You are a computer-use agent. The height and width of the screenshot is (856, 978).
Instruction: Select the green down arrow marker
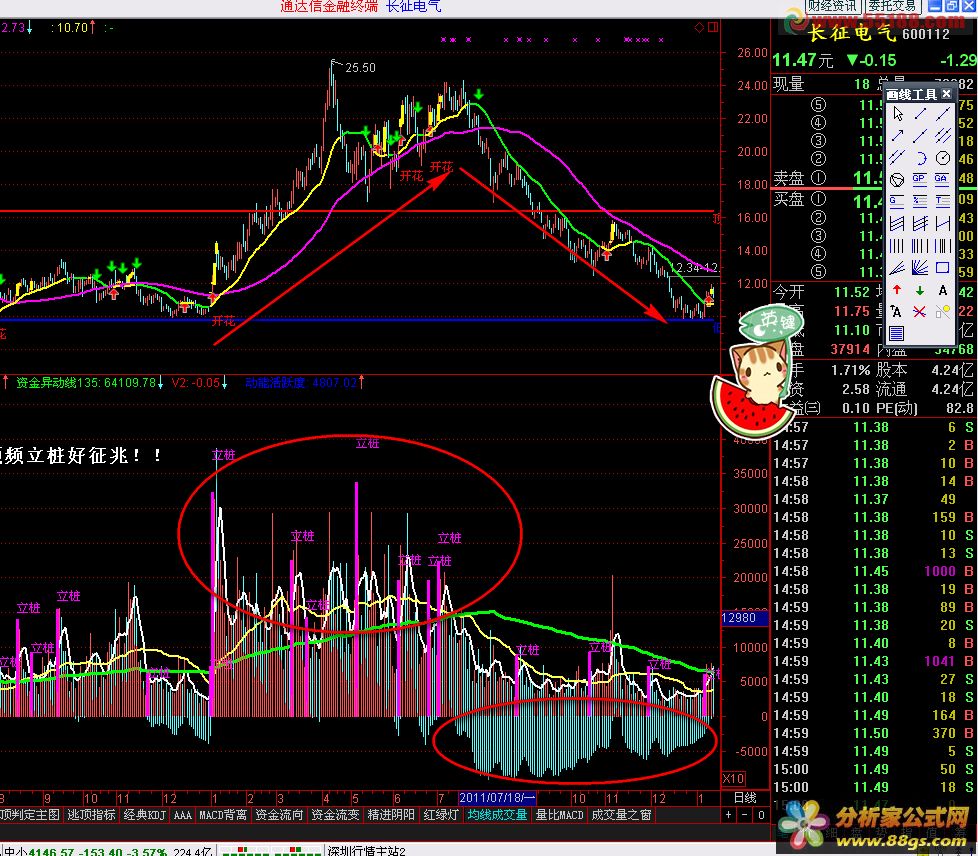pos(920,290)
